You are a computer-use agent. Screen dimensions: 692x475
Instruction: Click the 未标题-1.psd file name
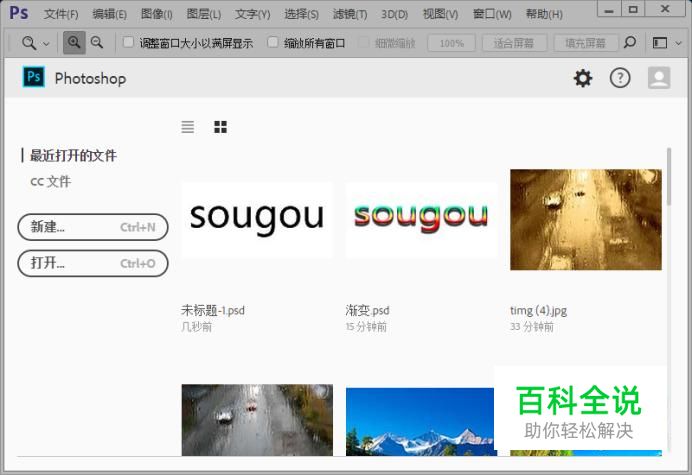[x=213, y=310]
